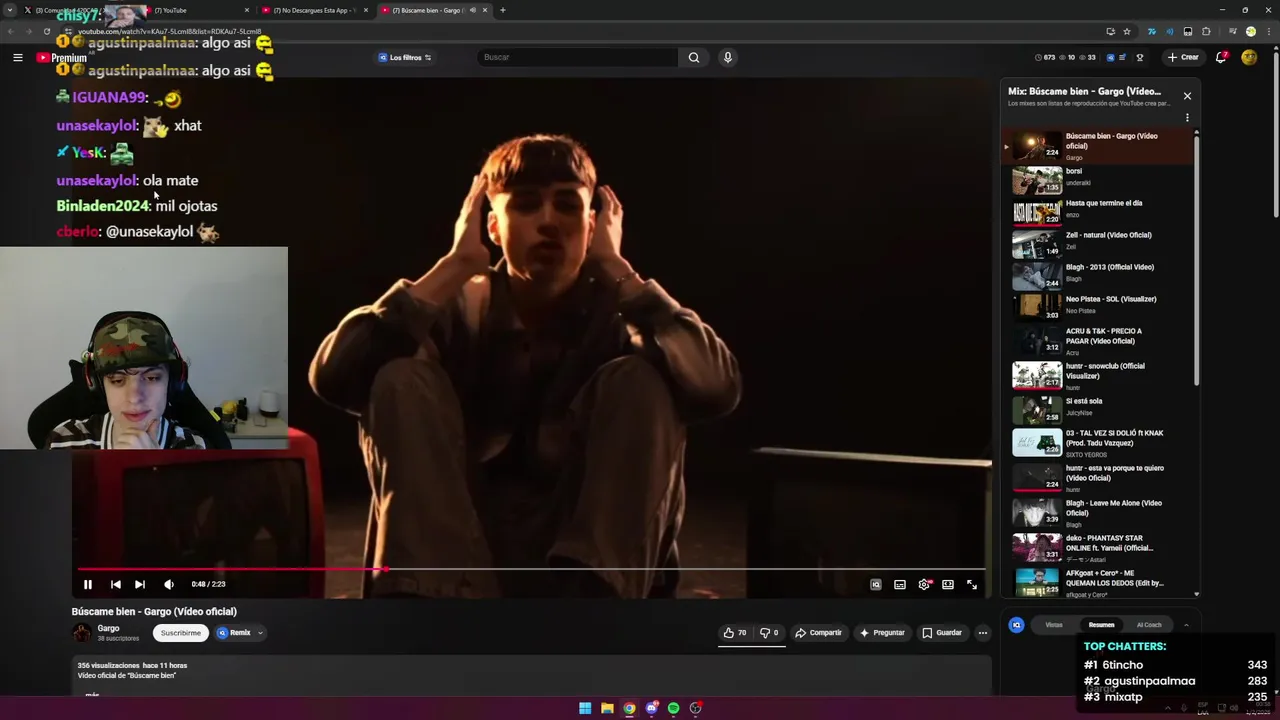This screenshot has height=720, width=1280.
Task: Open the Windows Start menu
Action: 585,708
